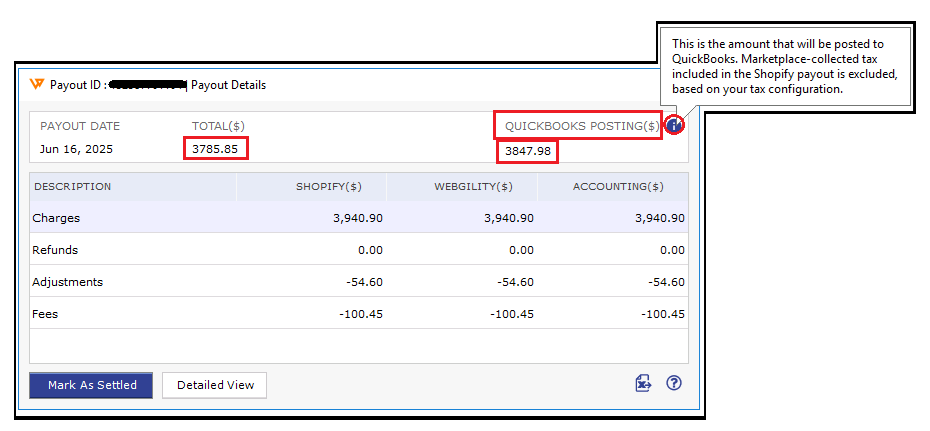Export payout details to Excel

tap(643, 384)
